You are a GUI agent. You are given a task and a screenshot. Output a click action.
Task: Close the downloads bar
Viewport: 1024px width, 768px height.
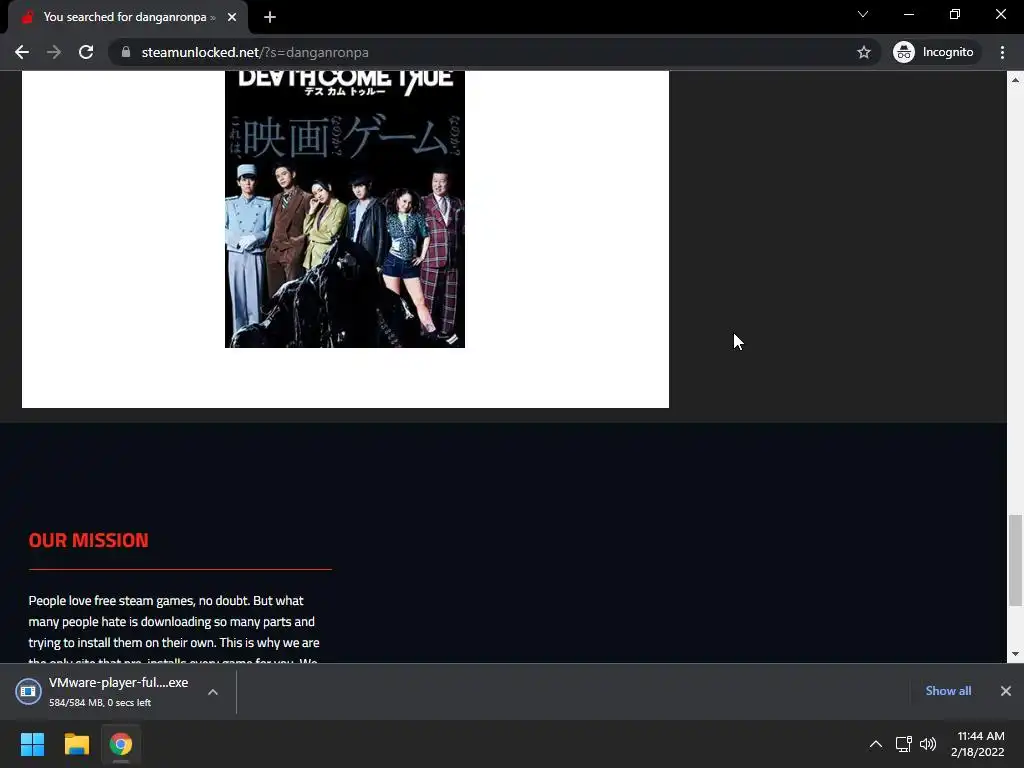pyautogui.click(x=1006, y=691)
